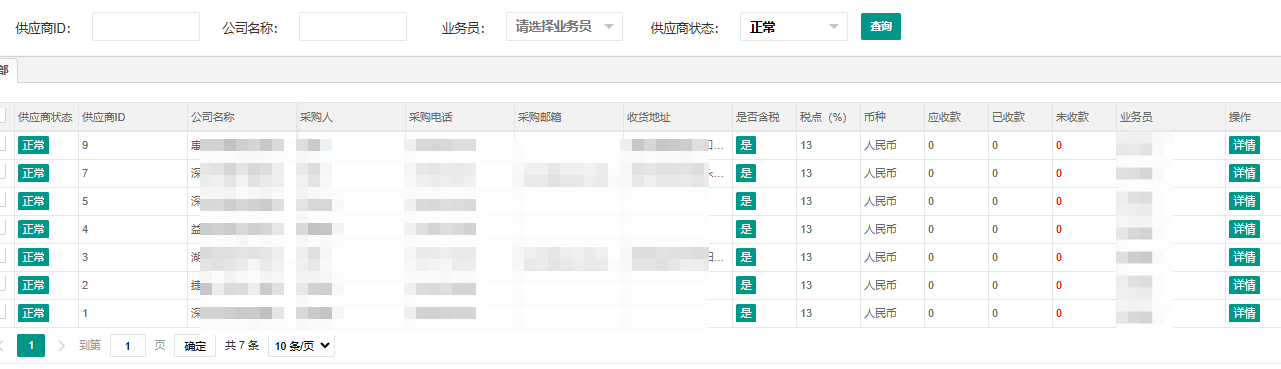Click 是 tax badge in supplier 3 row
The image size is (1281, 369).
coord(746,257)
